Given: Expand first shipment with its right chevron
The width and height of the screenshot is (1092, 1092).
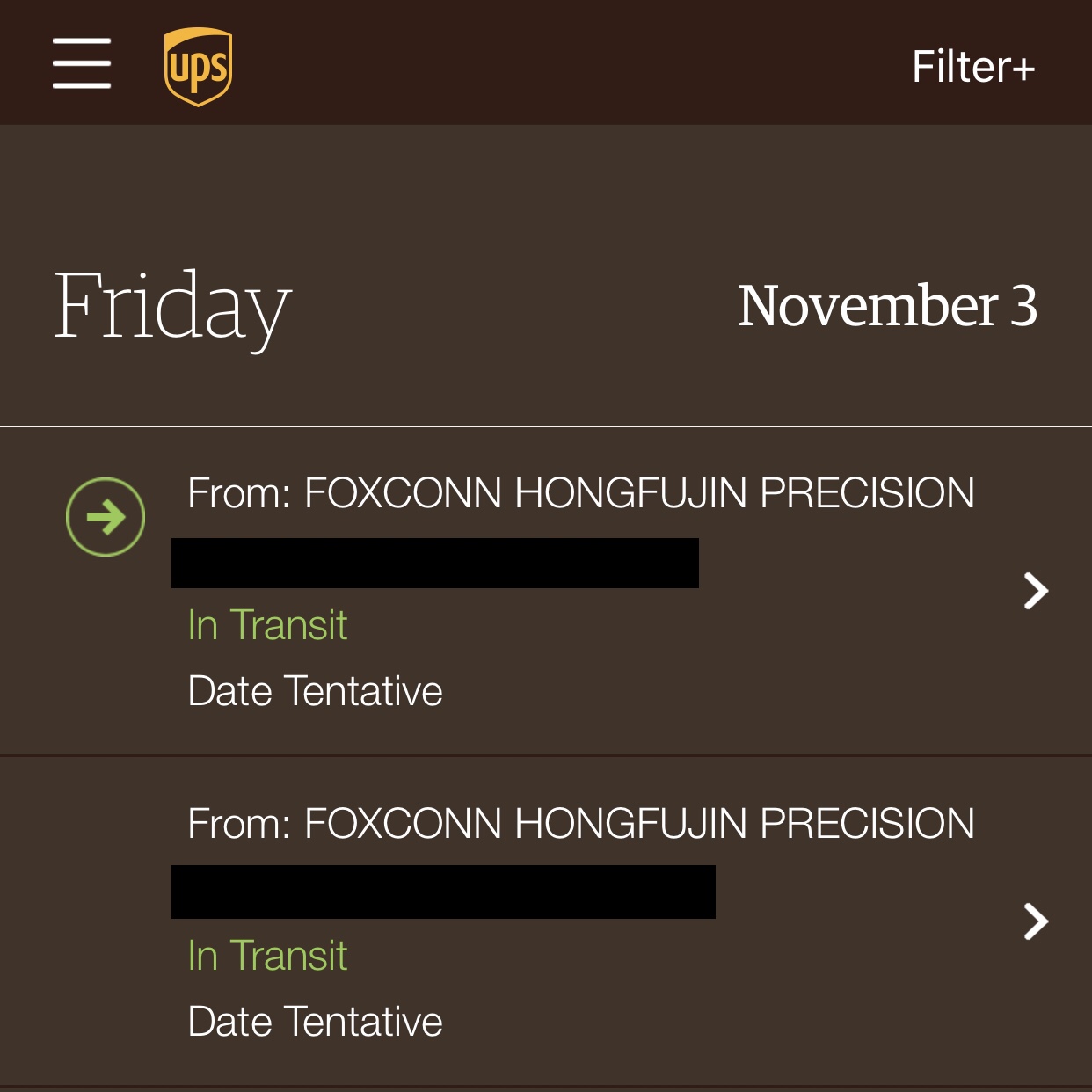Looking at the screenshot, I should point(1036,591).
